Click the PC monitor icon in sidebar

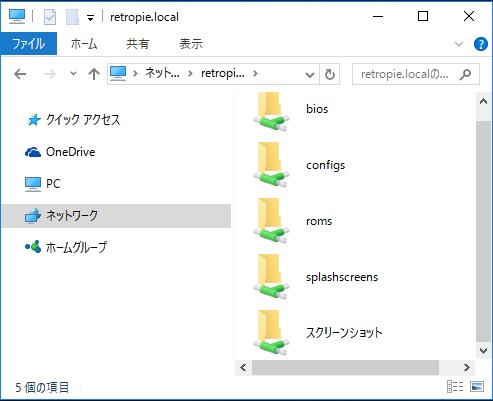click(33, 184)
